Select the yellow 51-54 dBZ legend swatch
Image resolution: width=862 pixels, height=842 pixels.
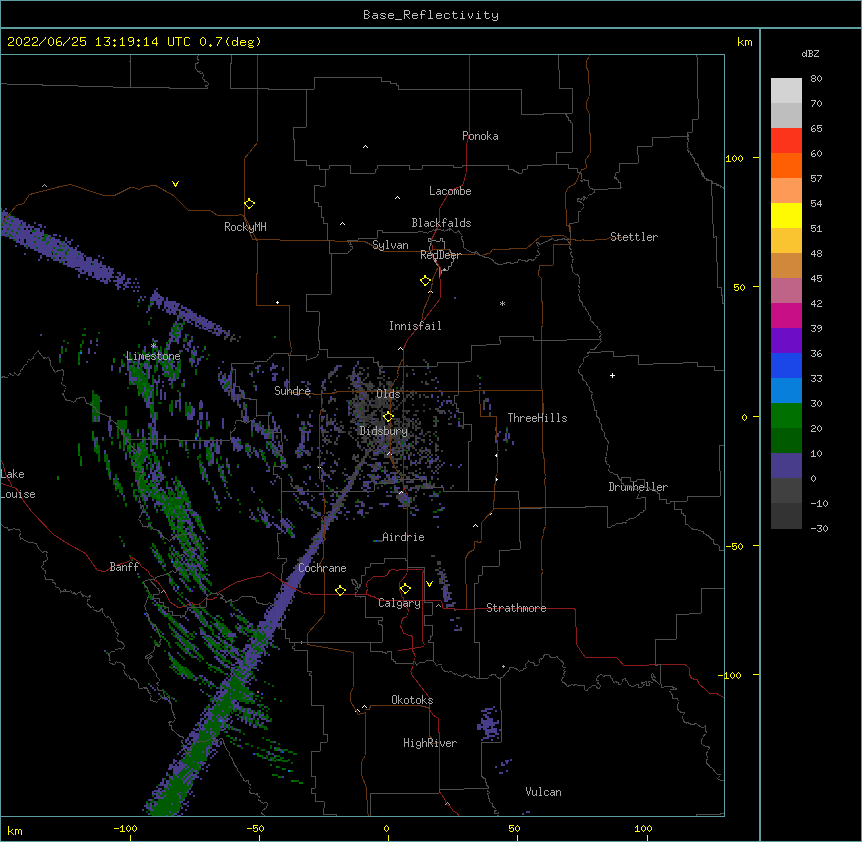[x=786, y=215]
